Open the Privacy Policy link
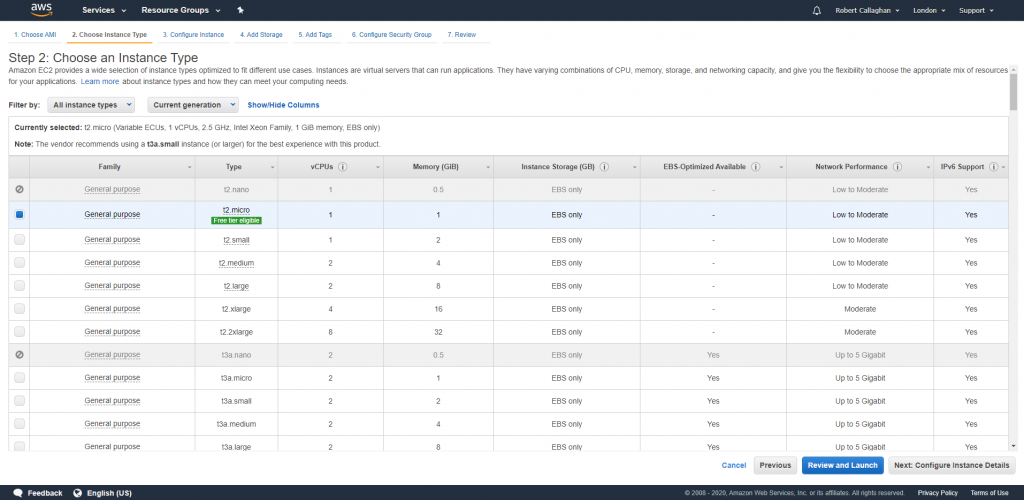 pyautogui.click(x=937, y=493)
